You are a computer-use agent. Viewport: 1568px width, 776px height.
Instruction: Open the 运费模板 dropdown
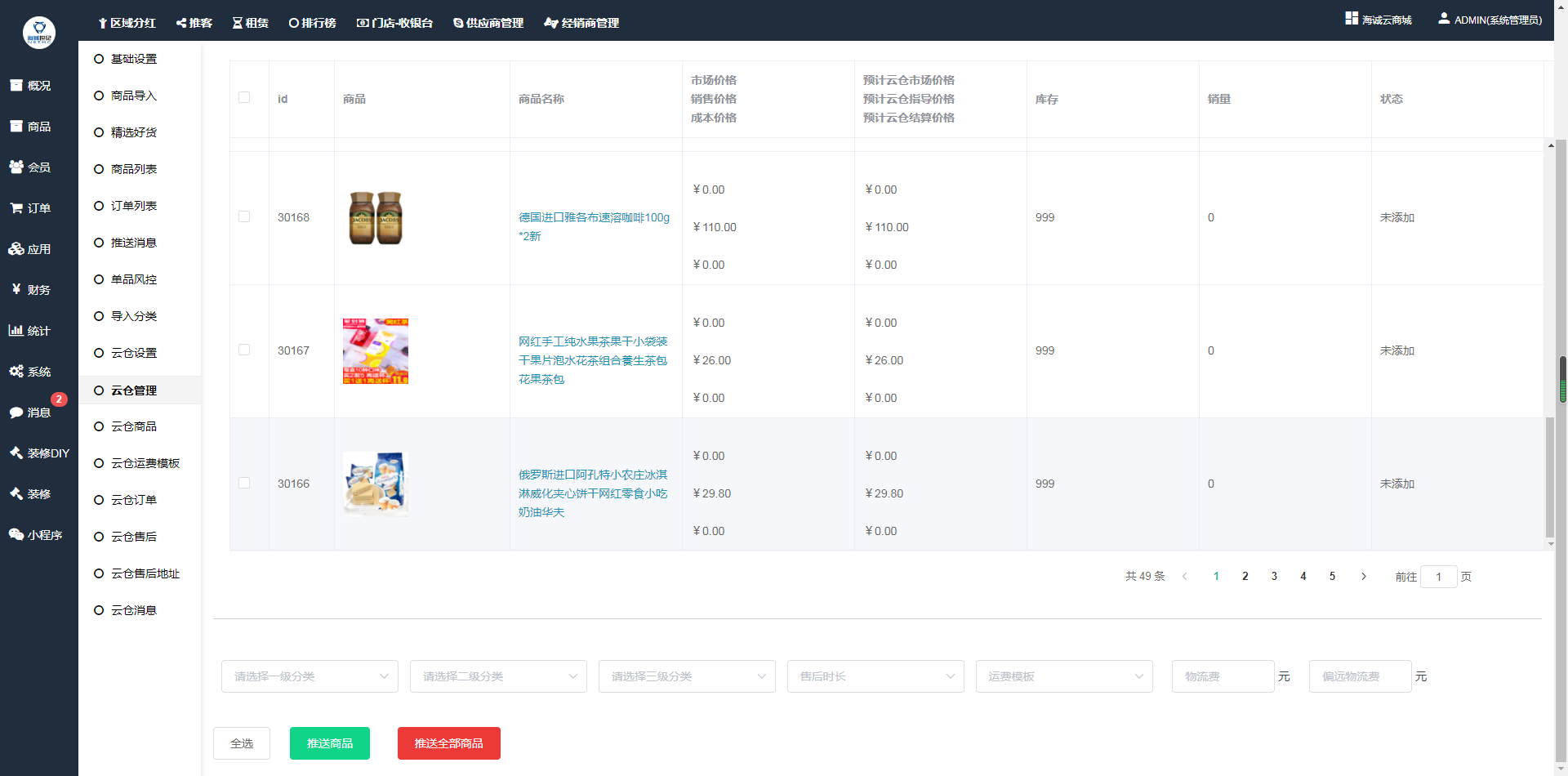(x=1064, y=676)
